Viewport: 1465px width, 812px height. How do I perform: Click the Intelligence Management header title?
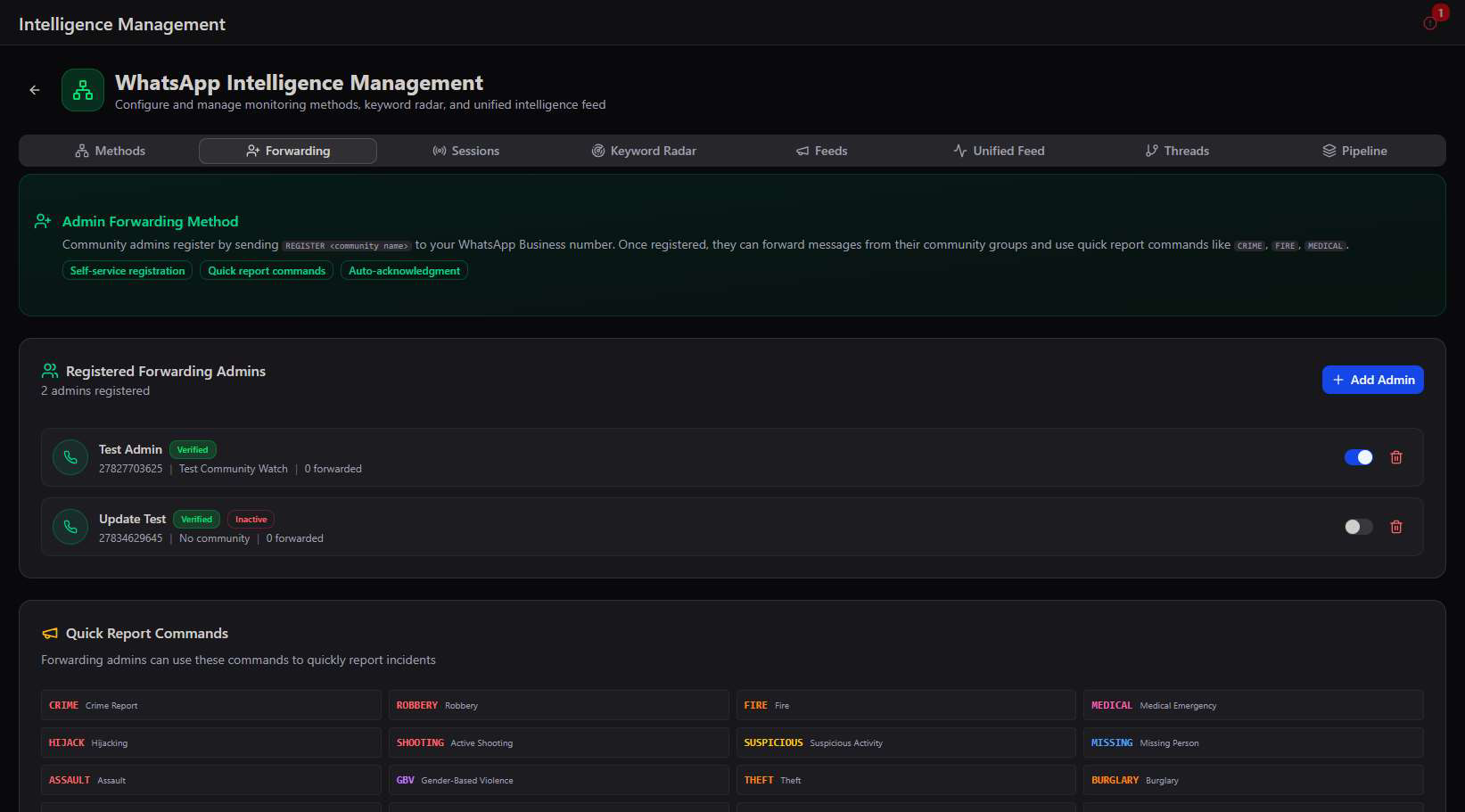coord(122,24)
